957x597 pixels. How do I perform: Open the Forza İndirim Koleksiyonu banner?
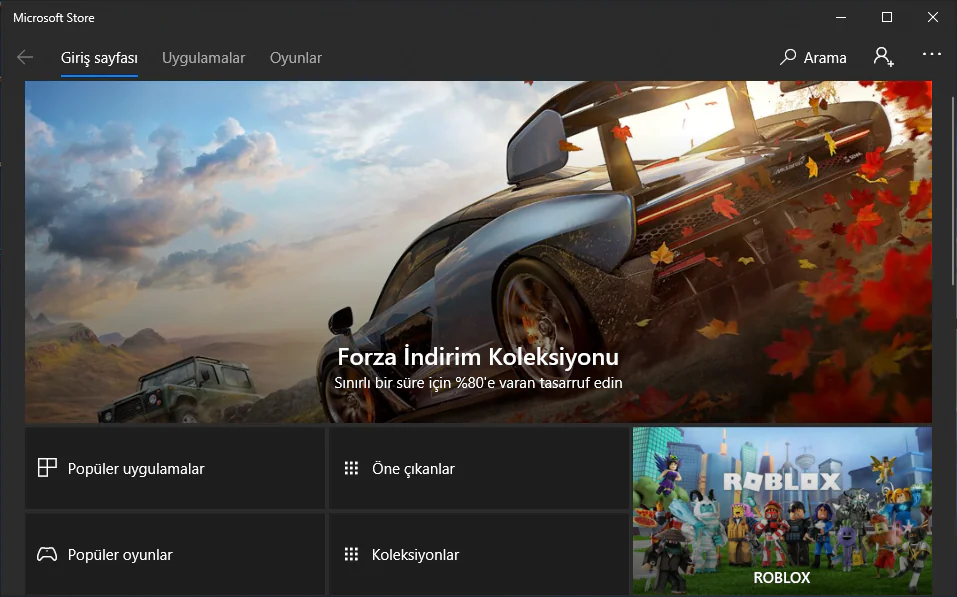point(478,251)
